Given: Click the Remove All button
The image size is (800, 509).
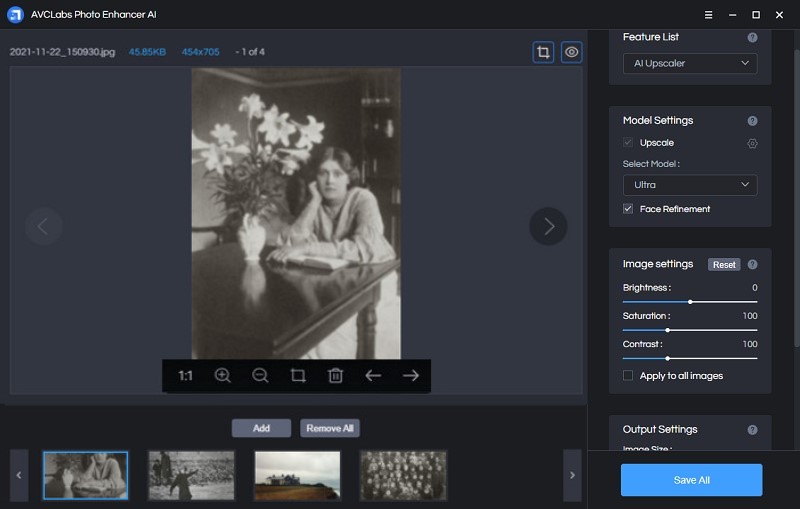Looking at the screenshot, I should click(x=330, y=428).
